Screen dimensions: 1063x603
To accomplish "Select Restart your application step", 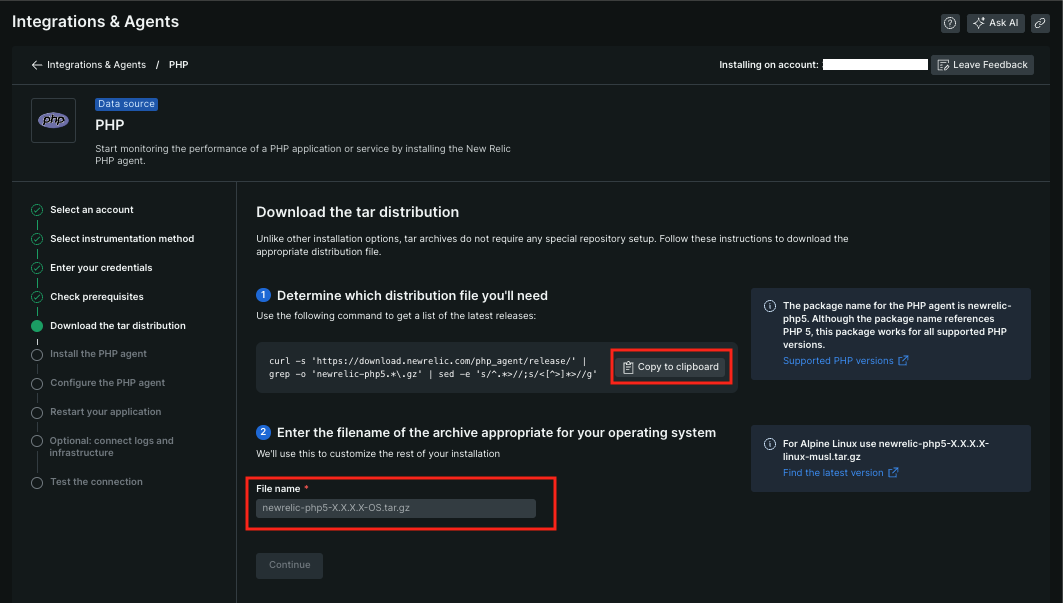I will (x=106, y=412).
